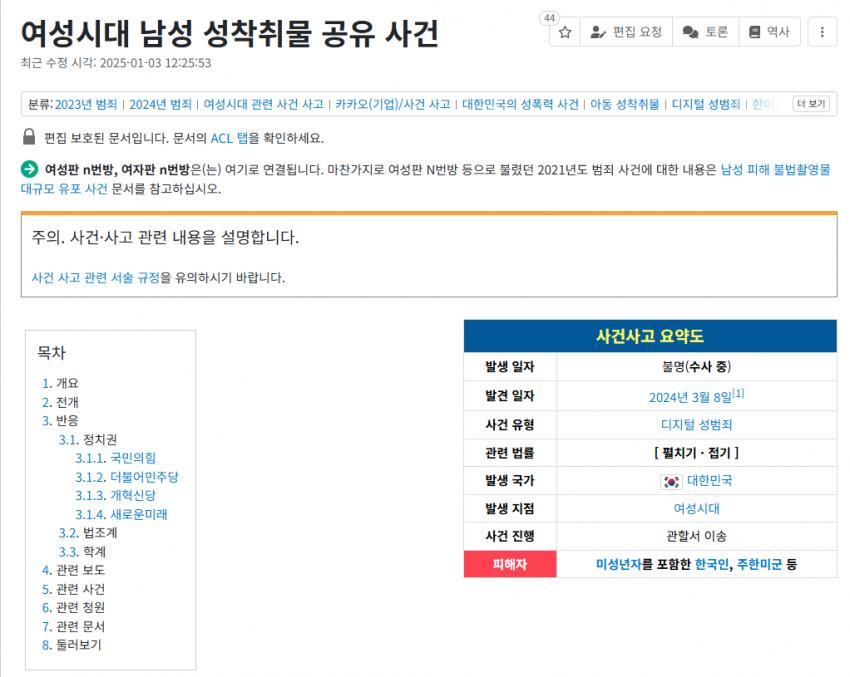Click the green redirect arrow icon
This screenshot has width=850, height=677.
click(x=31, y=171)
